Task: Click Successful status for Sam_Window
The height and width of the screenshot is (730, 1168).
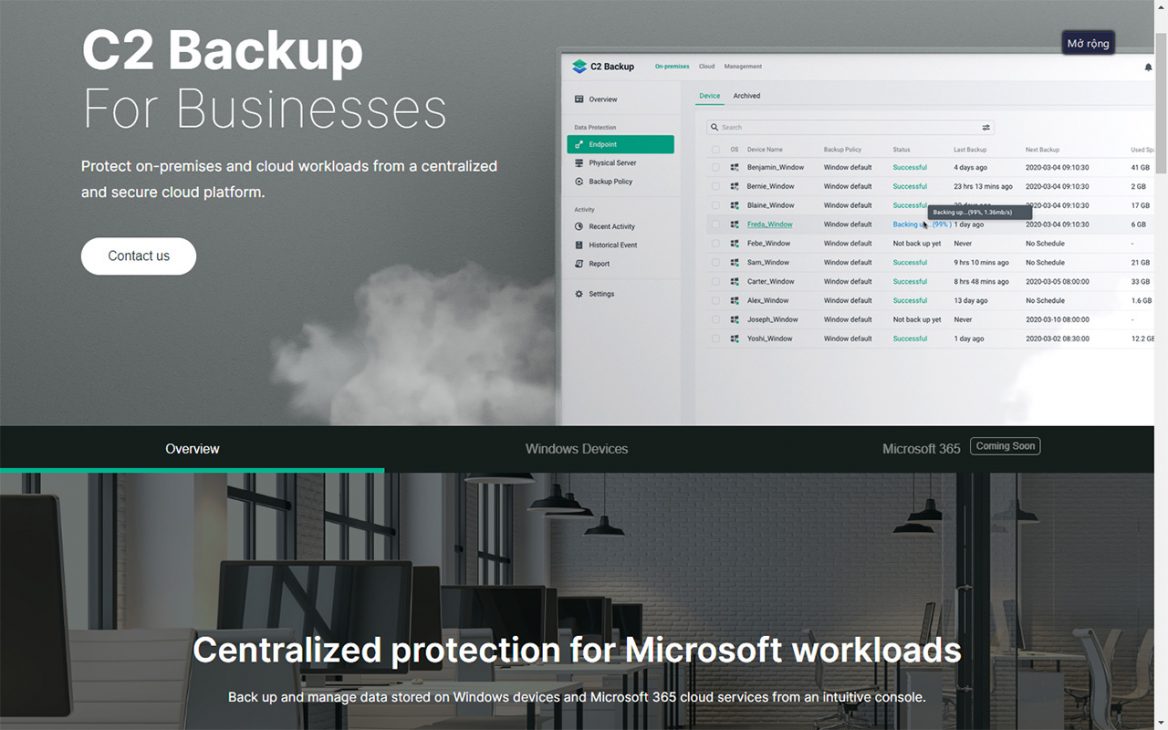Action: [910, 262]
